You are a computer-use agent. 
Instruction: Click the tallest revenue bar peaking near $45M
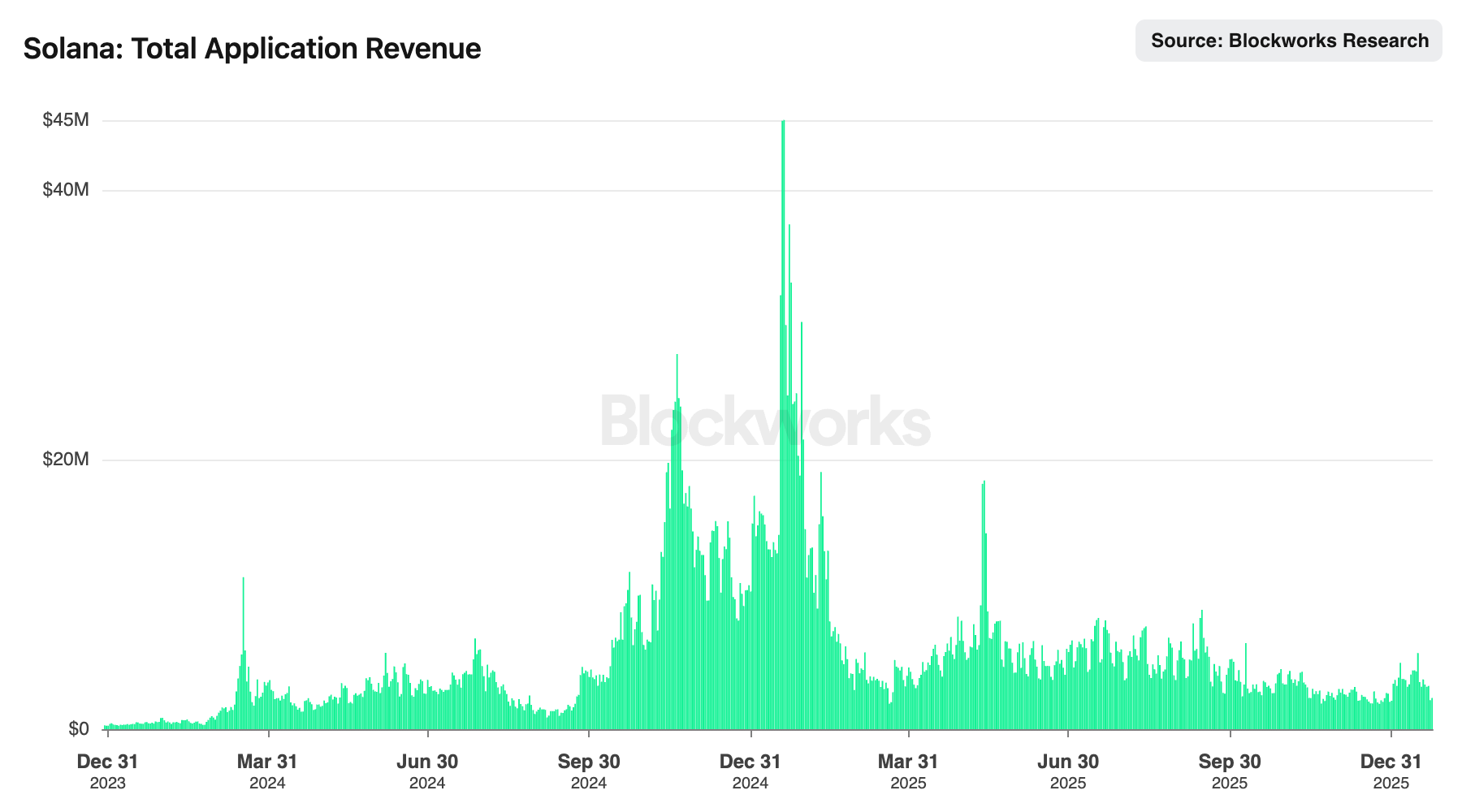pos(783,425)
